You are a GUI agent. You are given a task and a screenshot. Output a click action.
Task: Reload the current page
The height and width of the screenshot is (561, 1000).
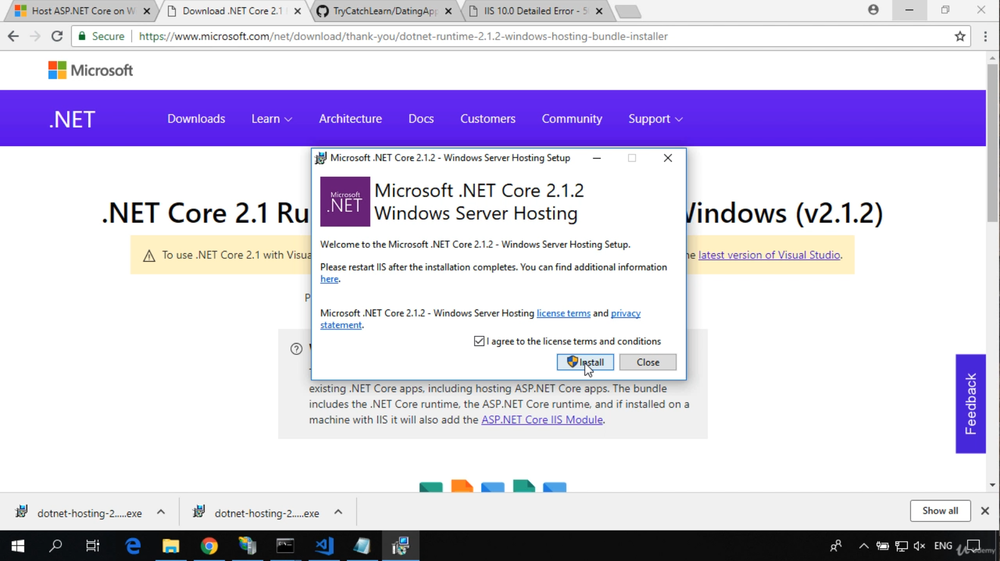click(57, 36)
